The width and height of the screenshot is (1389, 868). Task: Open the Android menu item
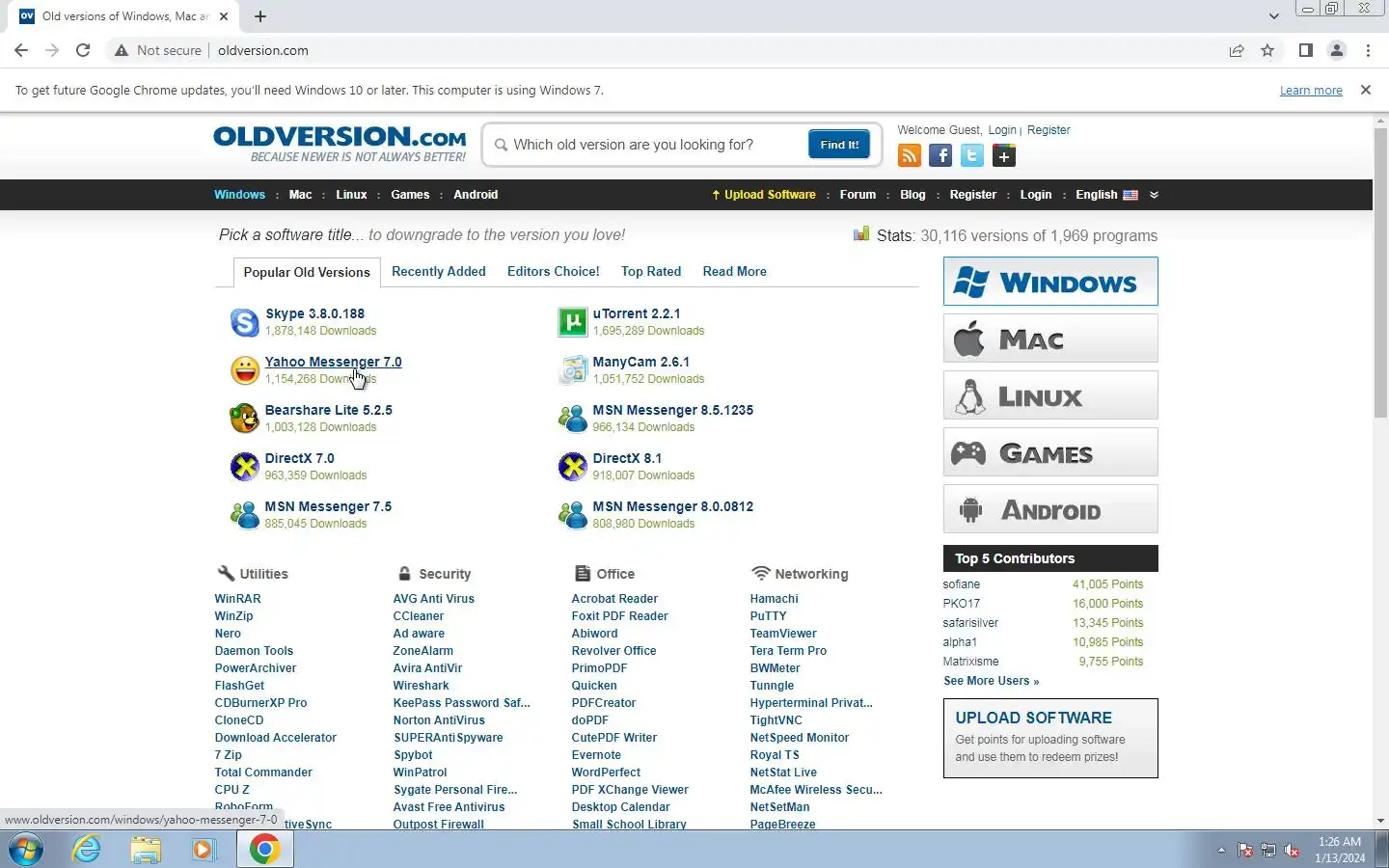[x=476, y=195]
